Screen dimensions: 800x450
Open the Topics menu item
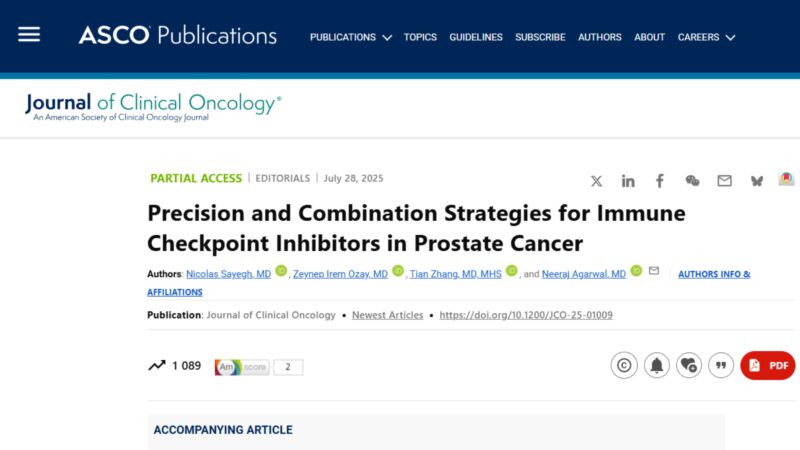420,37
